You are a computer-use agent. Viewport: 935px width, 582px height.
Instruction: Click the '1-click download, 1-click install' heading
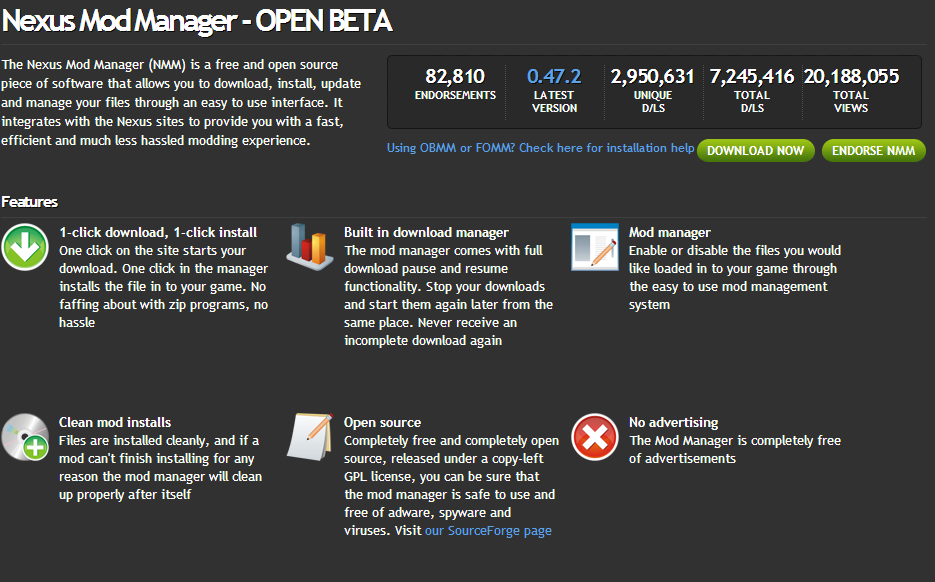(x=158, y=233)
